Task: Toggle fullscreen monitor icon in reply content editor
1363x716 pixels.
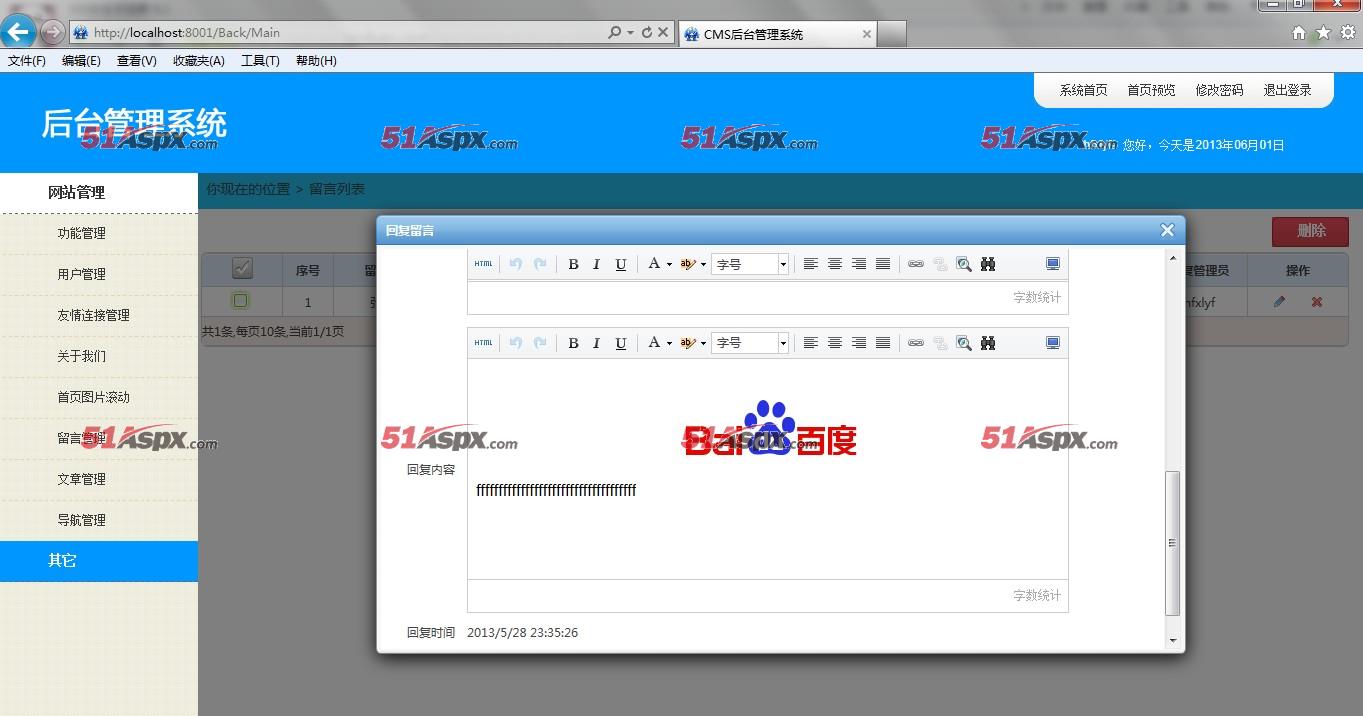Action: tap(1053, 343)
